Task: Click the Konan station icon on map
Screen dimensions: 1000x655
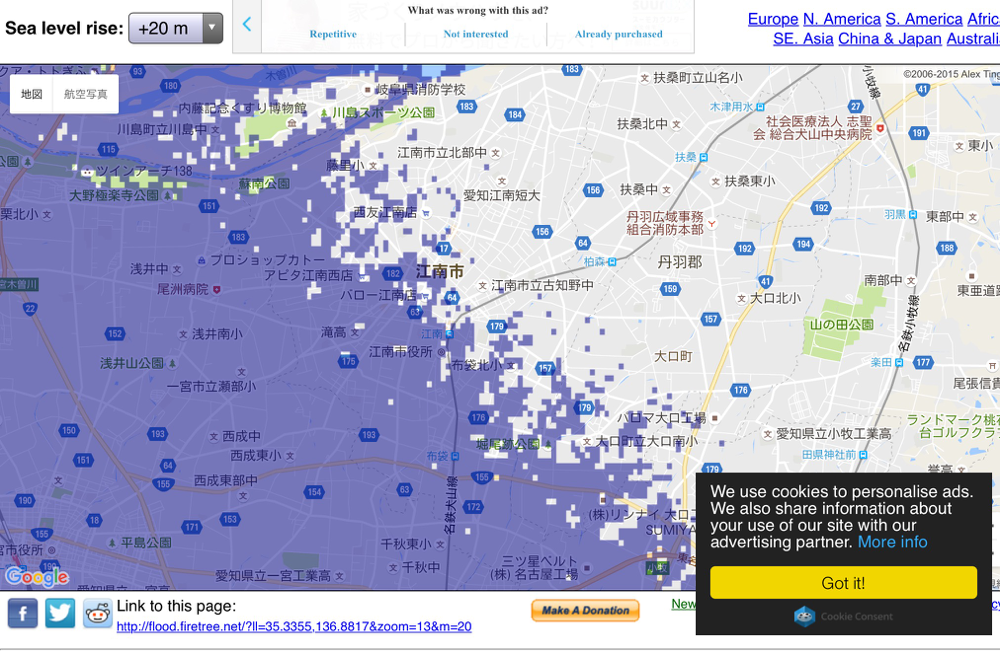Action: click(450, 333)
